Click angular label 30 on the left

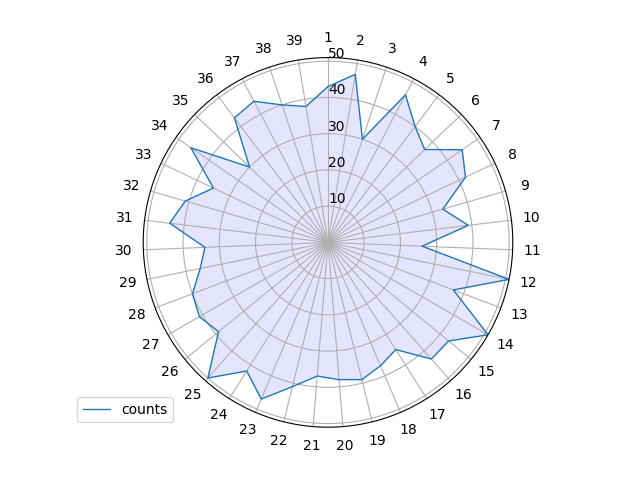pos(123,250)
